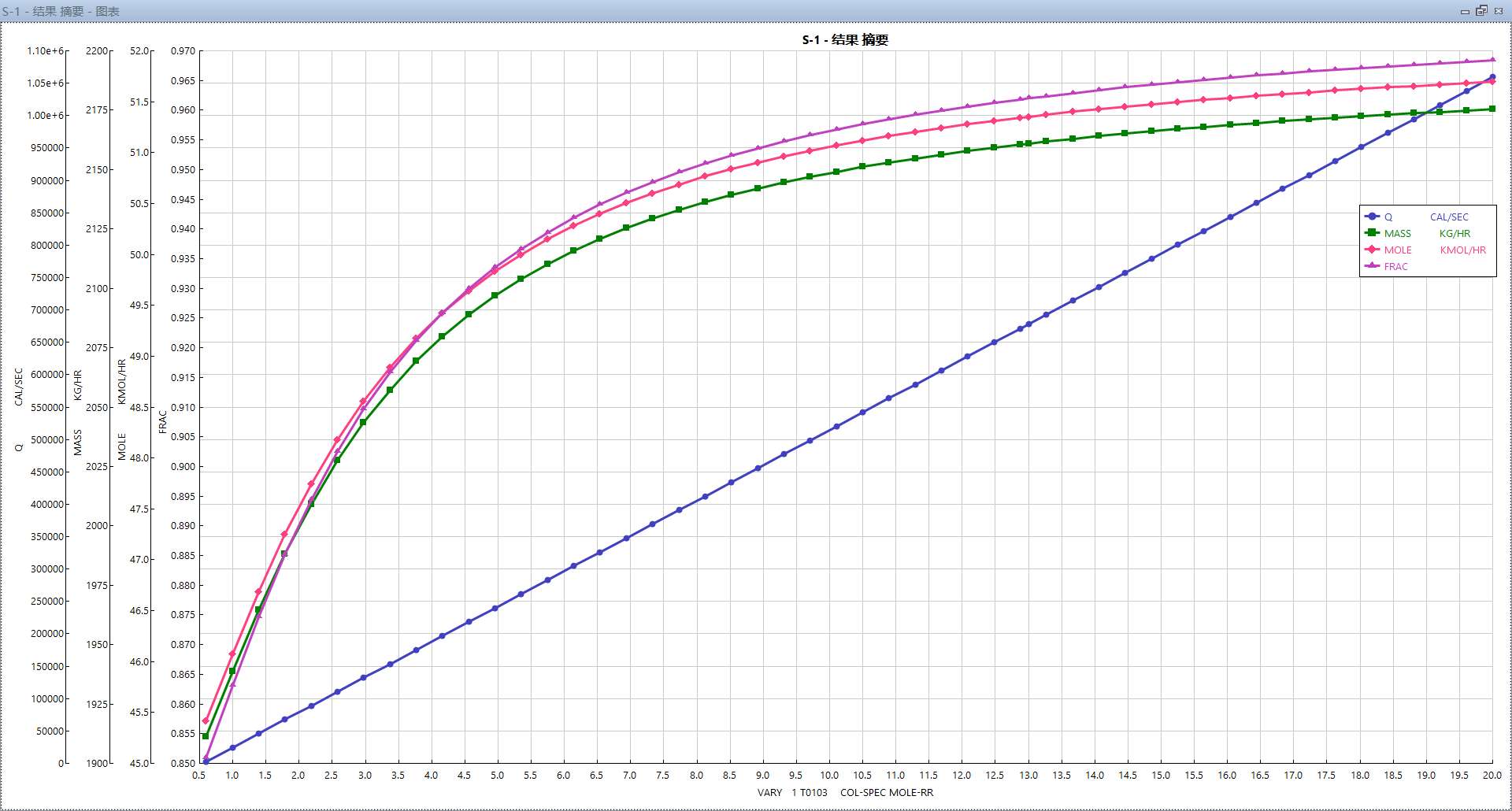Select legend unit 'CAL/SEC'
Viewport: 1512px width, 811px height.
[x=1449, y=217]
